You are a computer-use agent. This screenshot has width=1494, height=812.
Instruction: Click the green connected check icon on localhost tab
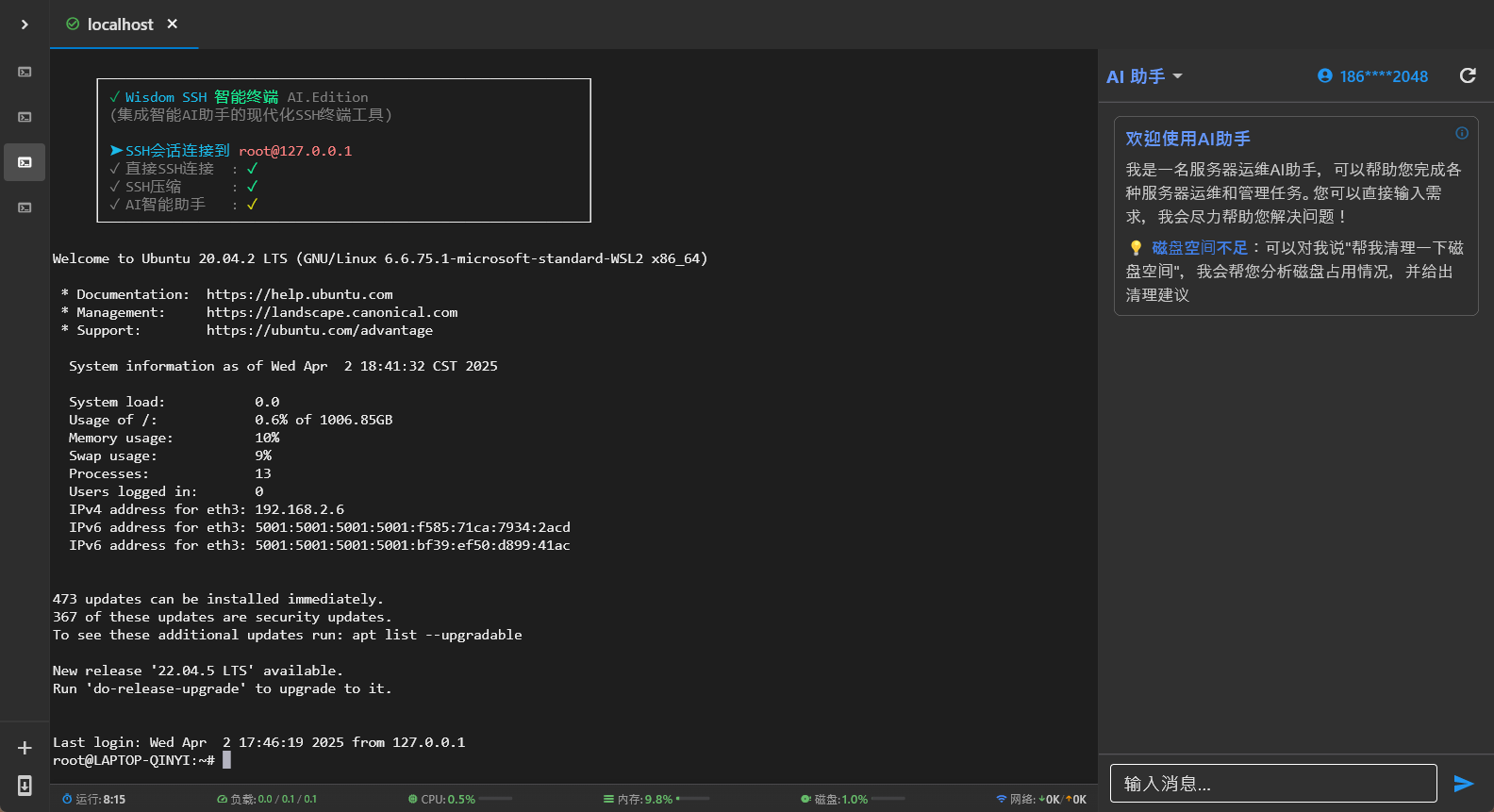[x=73, y=24]
